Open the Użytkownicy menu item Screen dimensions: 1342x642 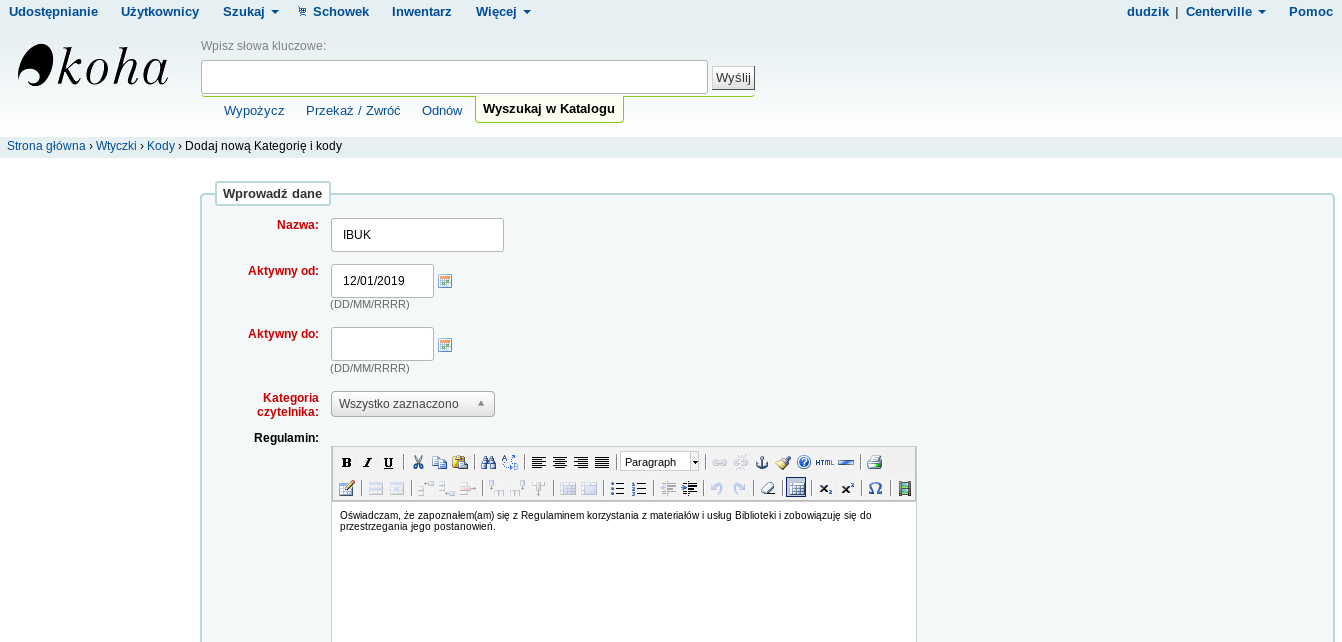160,12
